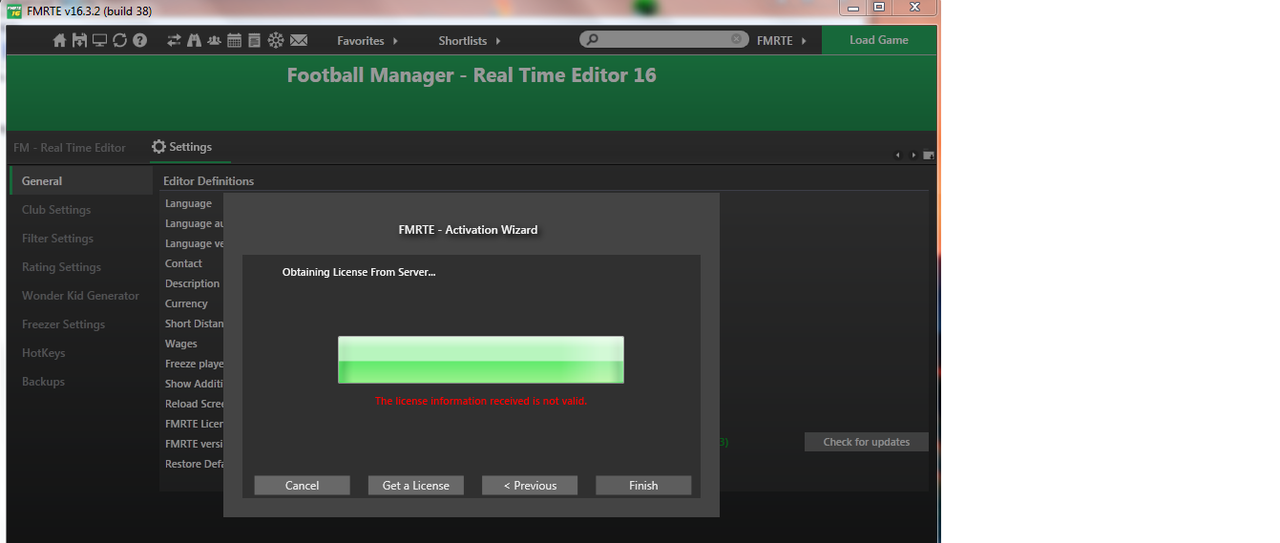The height and width of the screenshot is (543, 1280).
Task: Click the Description setting row
Action: pos(193,284)
